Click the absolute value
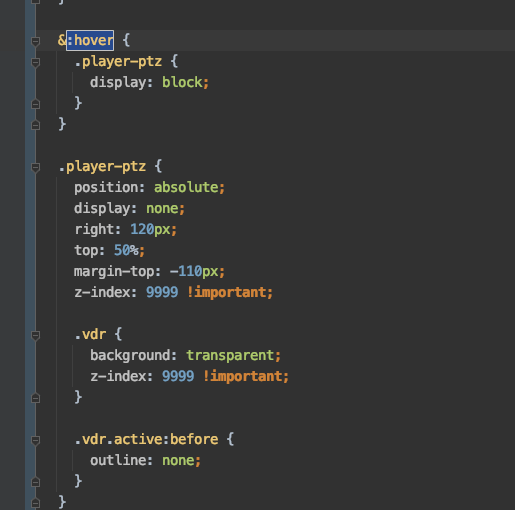Viewport: 515px width, 510px height. pos(186,187)
